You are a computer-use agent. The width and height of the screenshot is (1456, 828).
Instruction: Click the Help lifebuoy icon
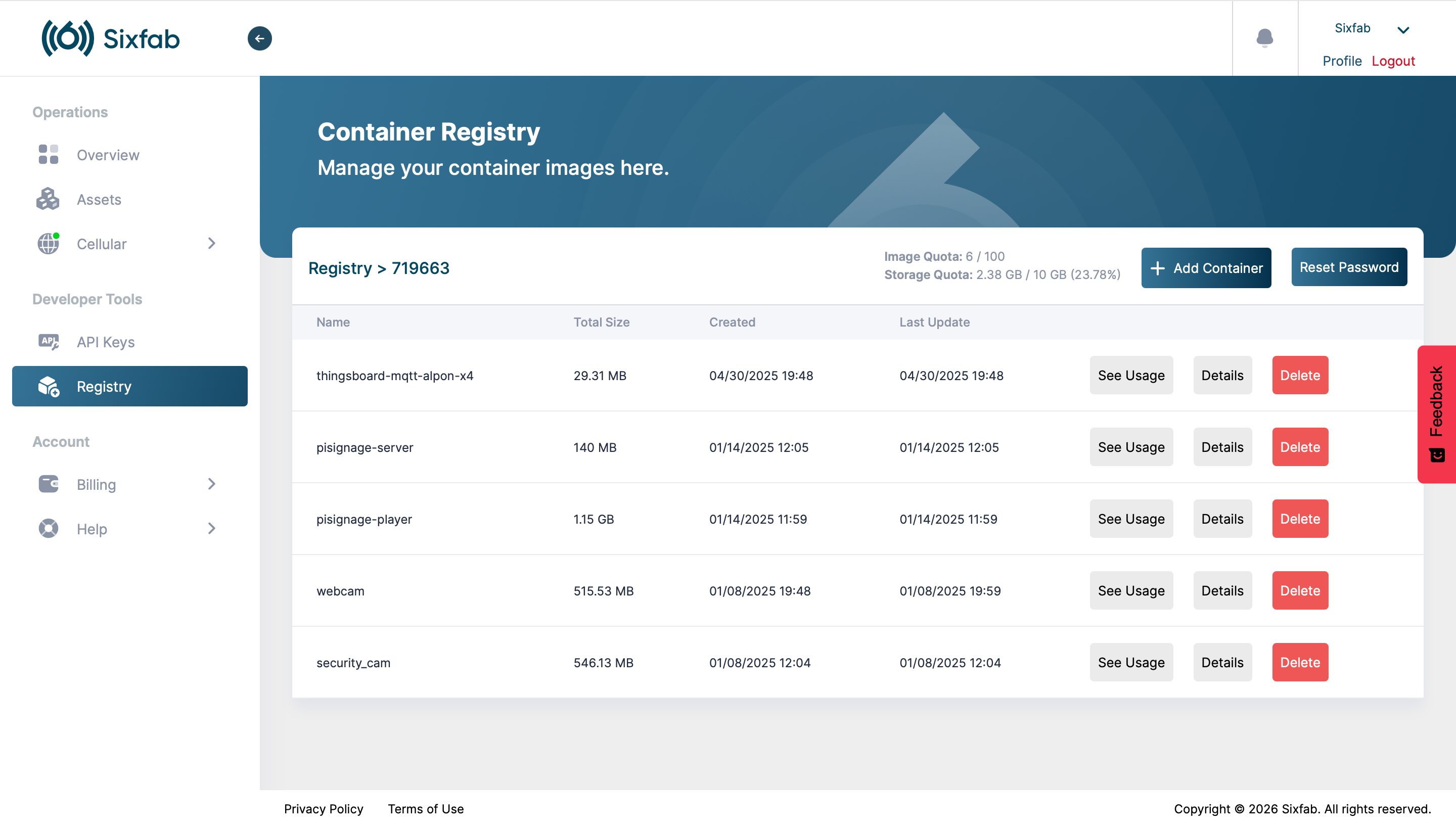[49, 528]
